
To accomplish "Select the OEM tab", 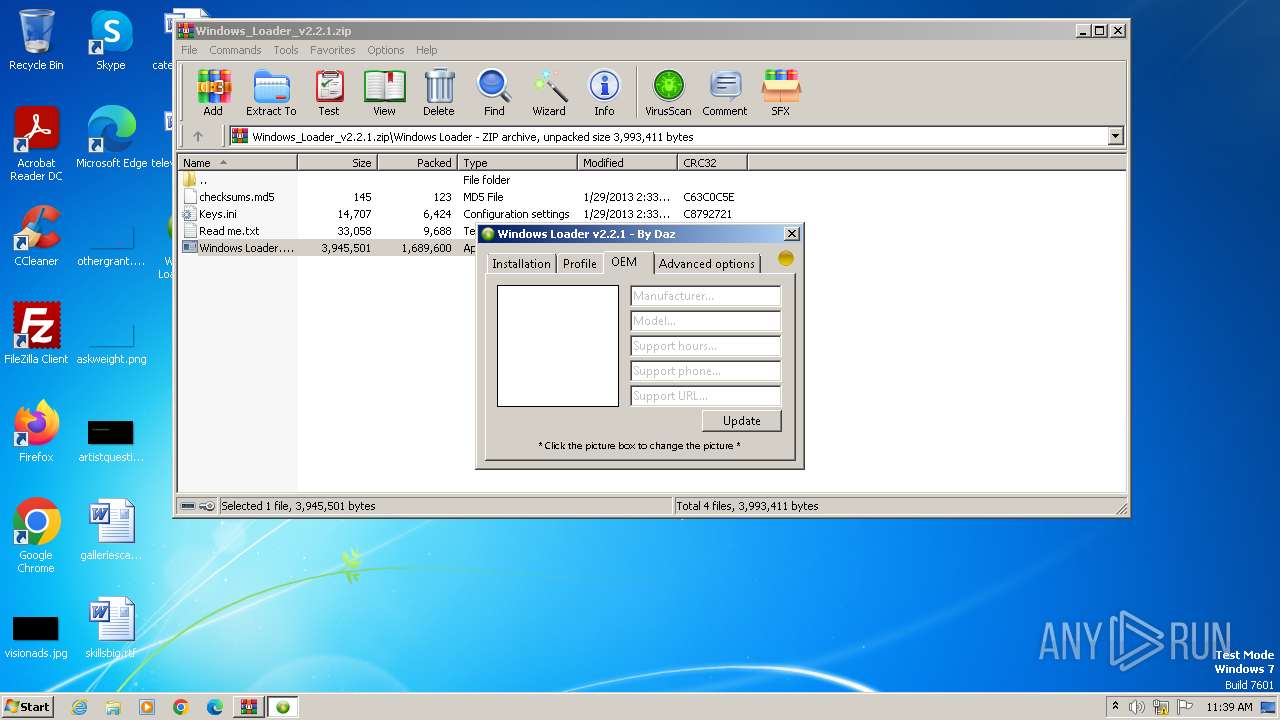I will click(624, 262).
